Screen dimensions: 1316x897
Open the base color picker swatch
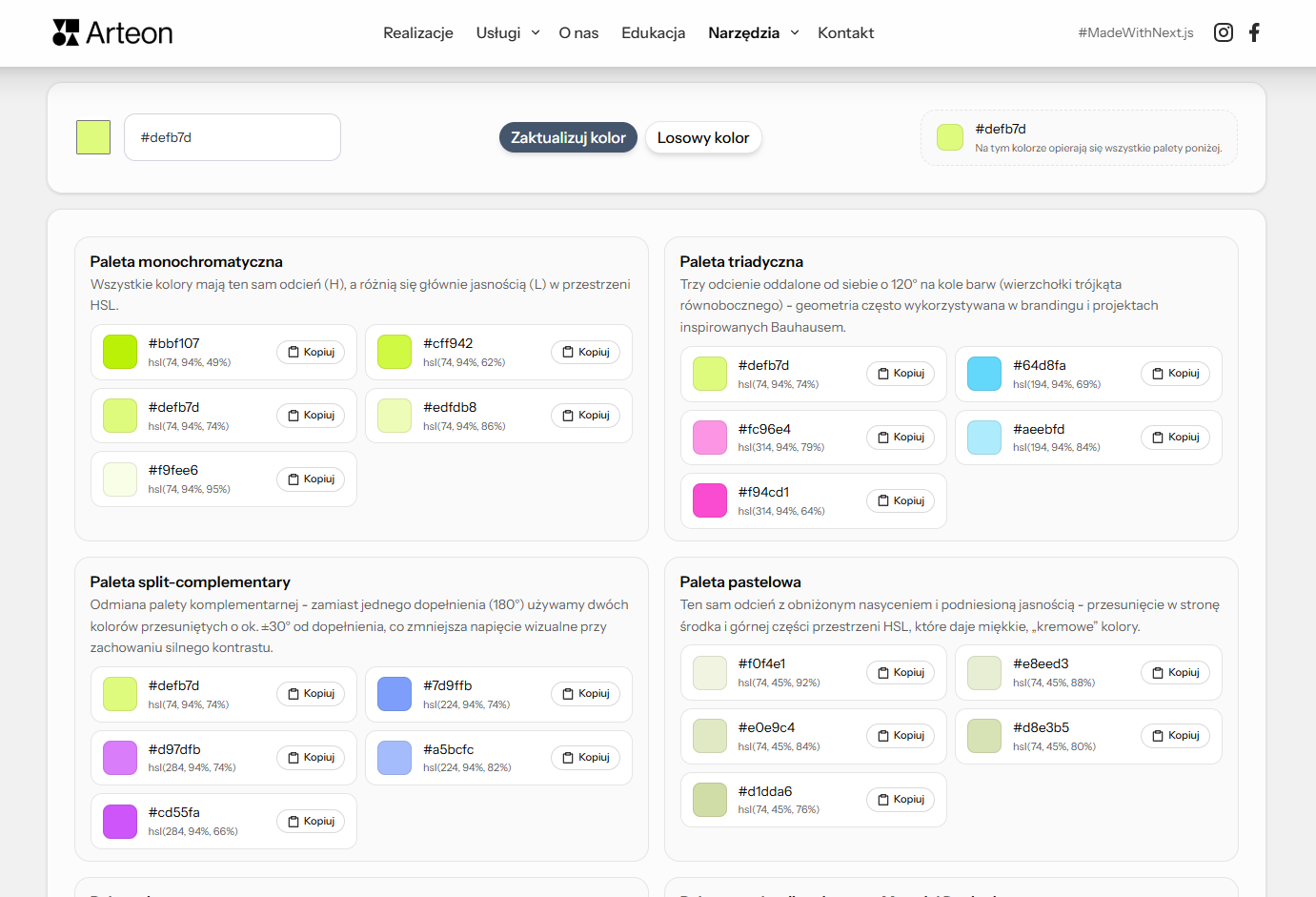(x=92, y=136)
